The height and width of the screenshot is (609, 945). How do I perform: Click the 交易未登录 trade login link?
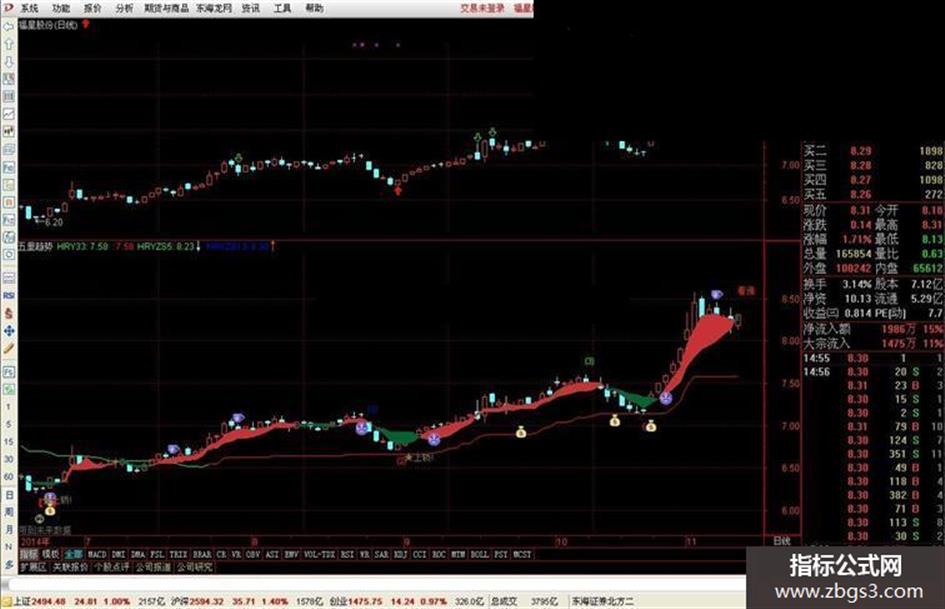click(x=483, y=8)
